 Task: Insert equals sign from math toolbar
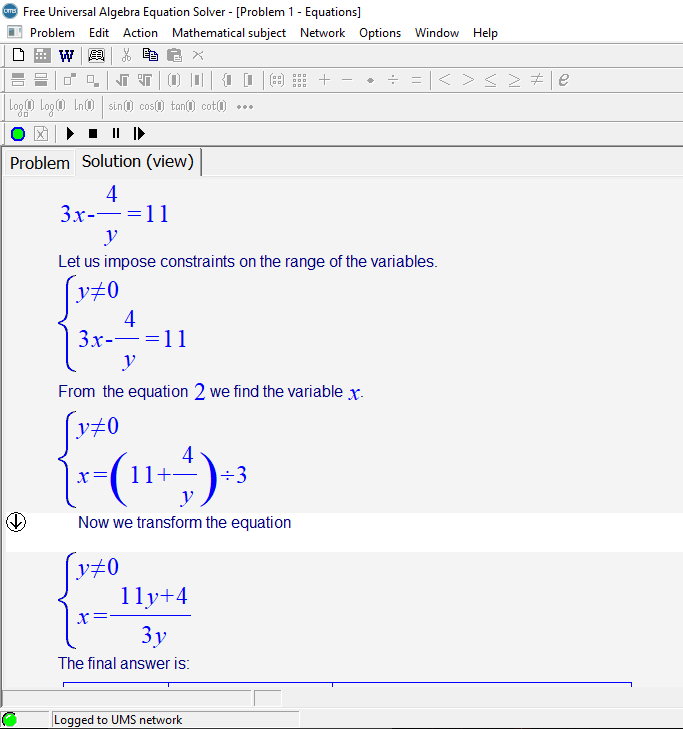(417, 80)
